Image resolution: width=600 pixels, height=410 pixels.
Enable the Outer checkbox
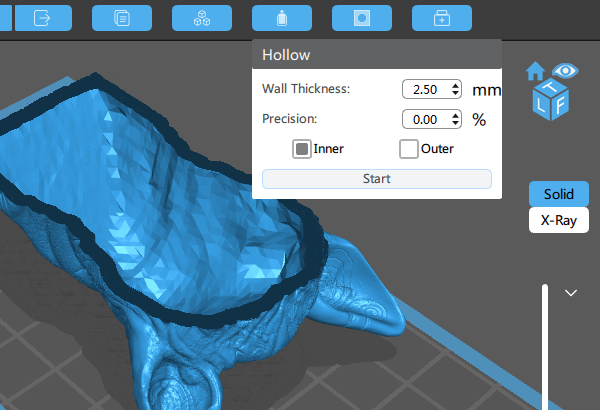point(408,149)
